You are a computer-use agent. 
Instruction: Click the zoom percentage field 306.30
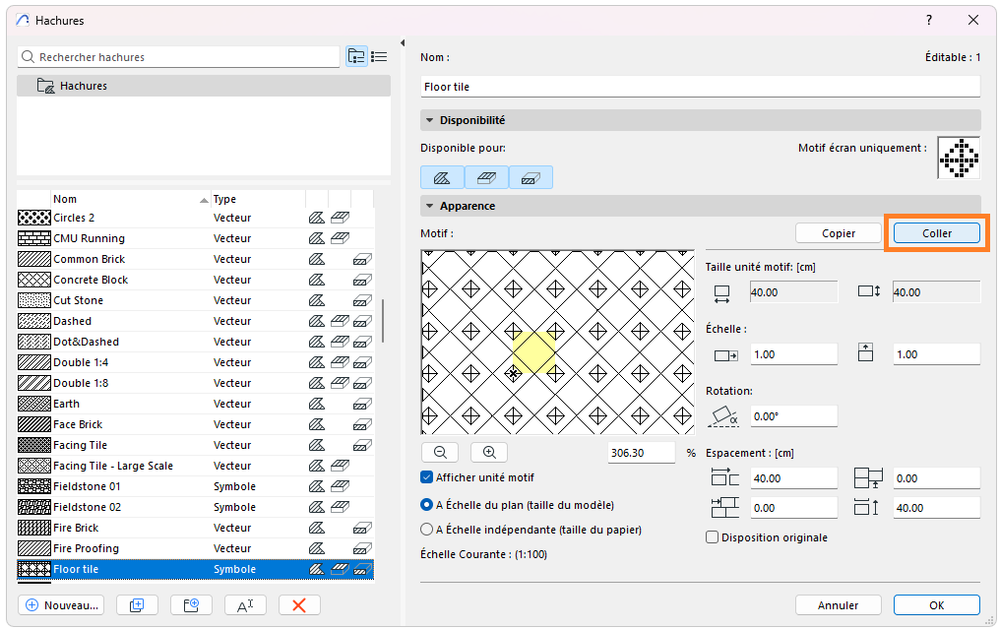[x=641, y=453]
